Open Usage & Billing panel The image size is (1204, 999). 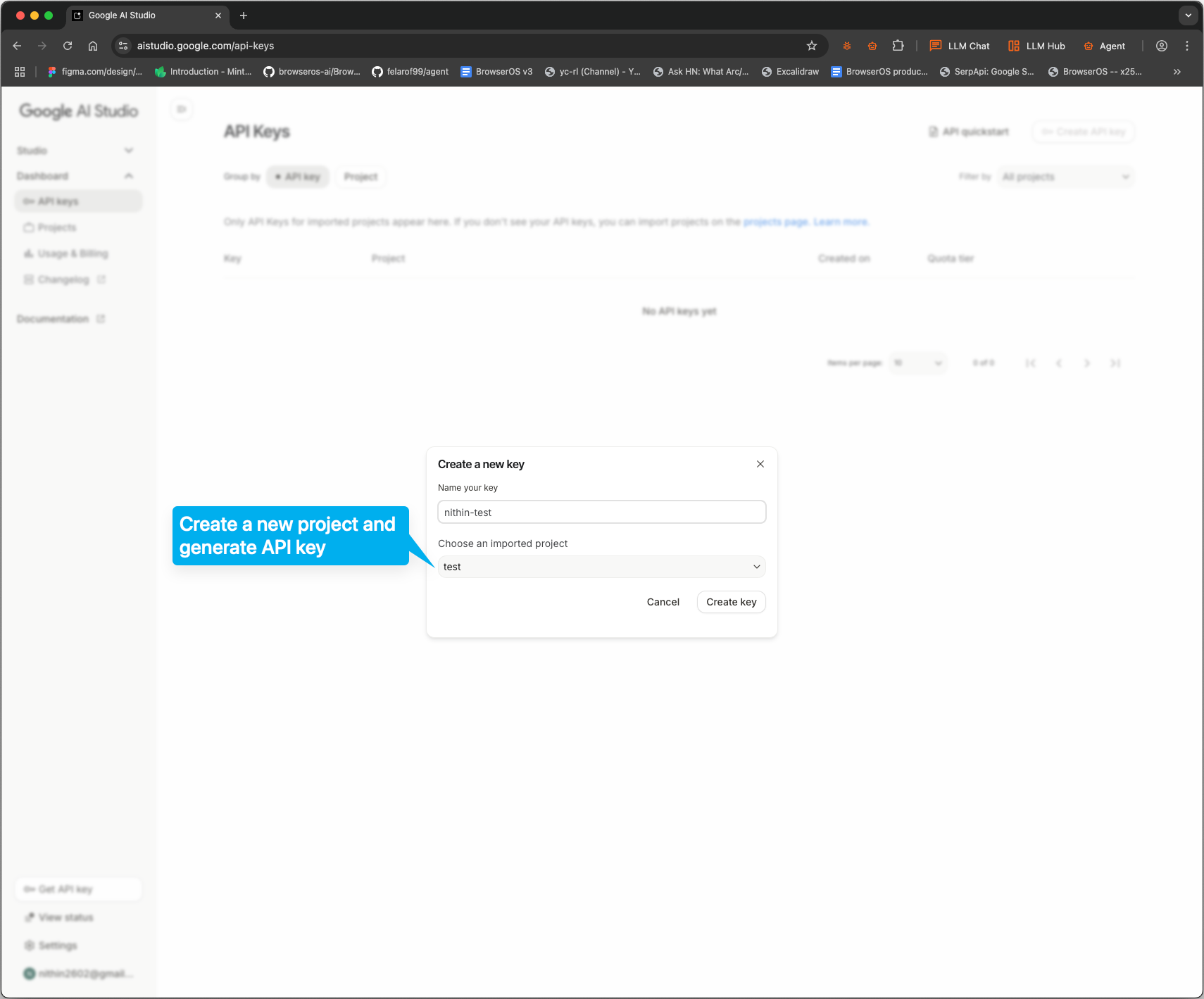click(x=72, y=253)
